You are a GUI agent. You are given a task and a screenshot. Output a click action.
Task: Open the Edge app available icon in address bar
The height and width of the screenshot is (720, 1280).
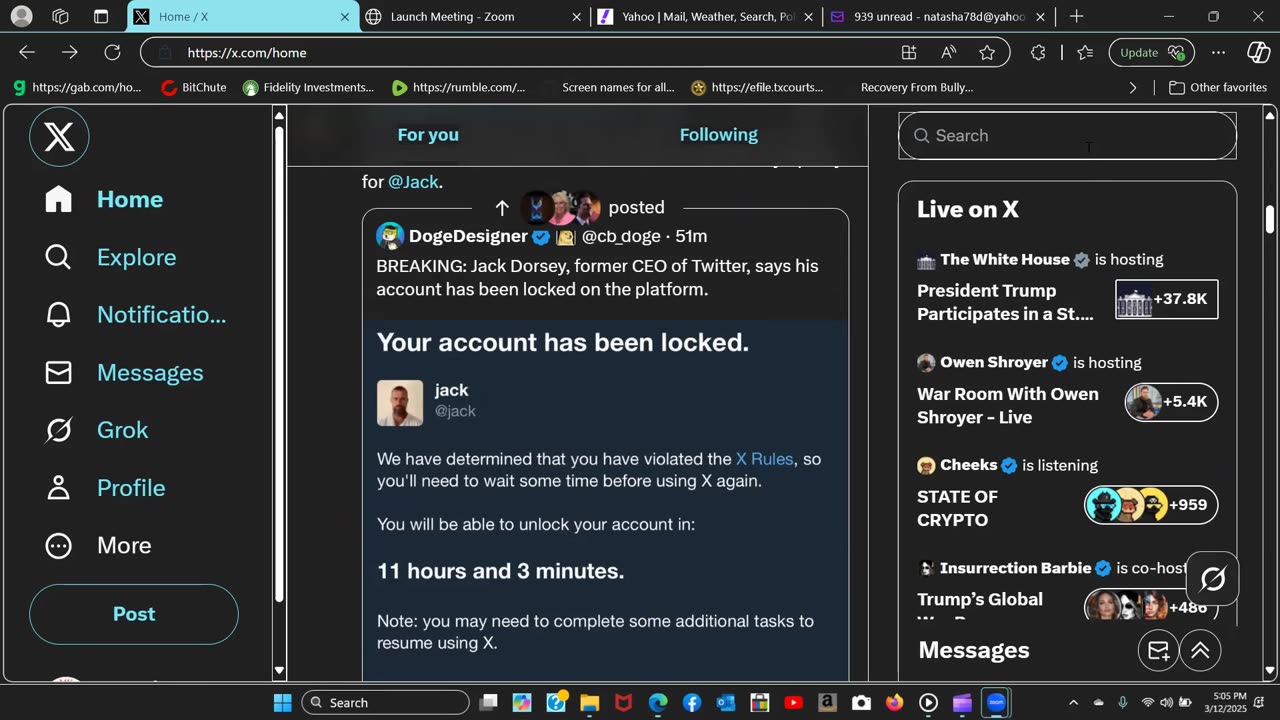(909, 52)
